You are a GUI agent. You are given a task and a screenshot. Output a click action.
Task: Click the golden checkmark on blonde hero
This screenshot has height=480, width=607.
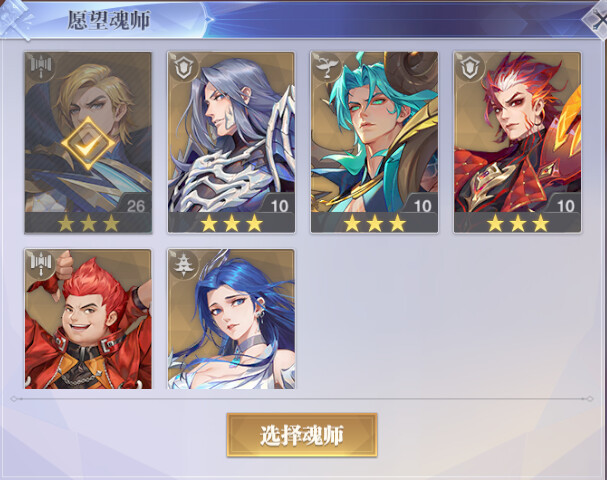[x=88, y=143]
